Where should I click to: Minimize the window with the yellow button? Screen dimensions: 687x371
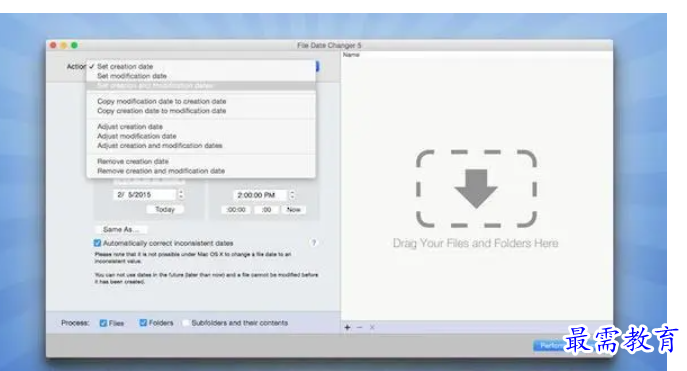pyautogui.click(x=64, y=45)
